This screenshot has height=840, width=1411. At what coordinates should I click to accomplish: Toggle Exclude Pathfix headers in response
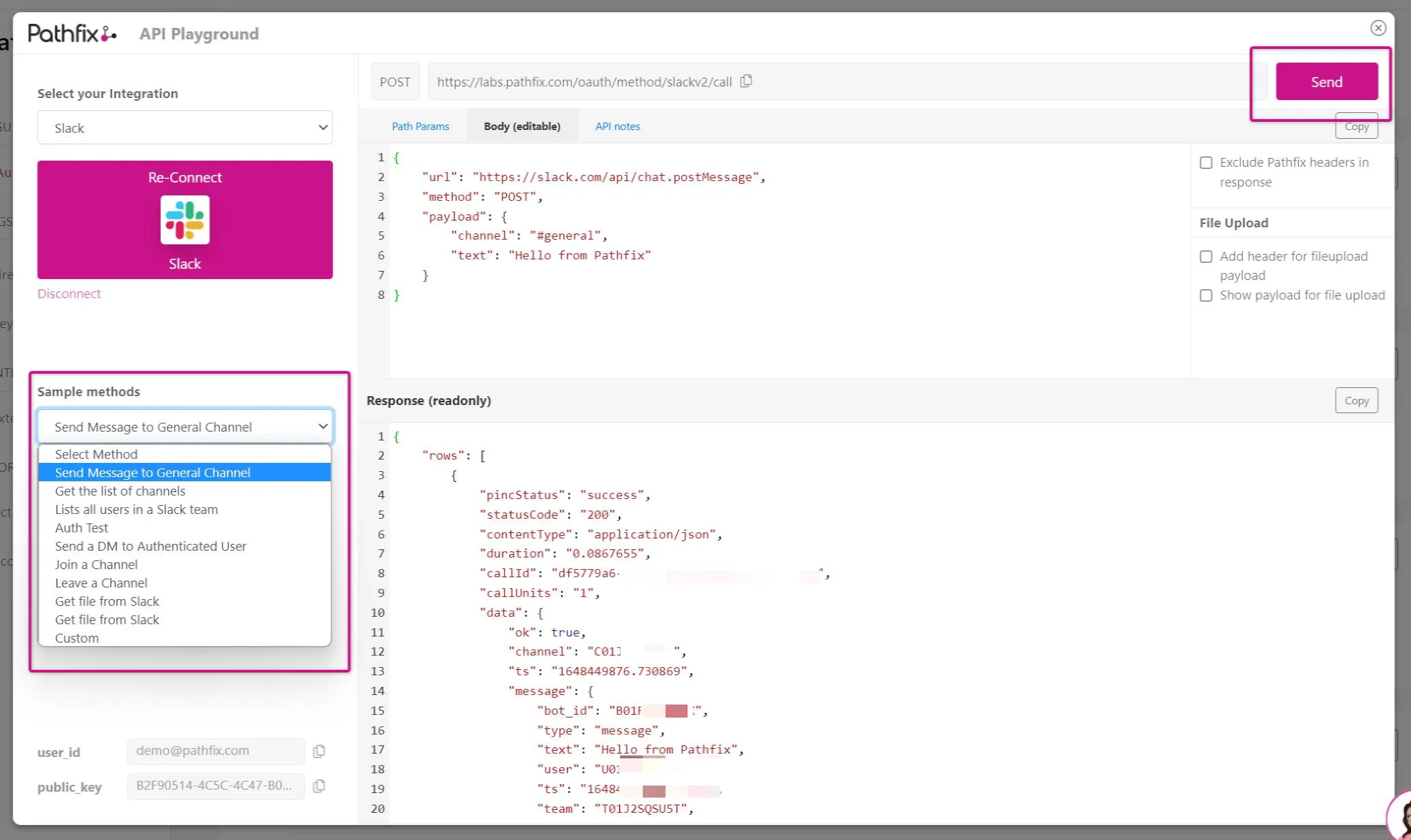1205,163
